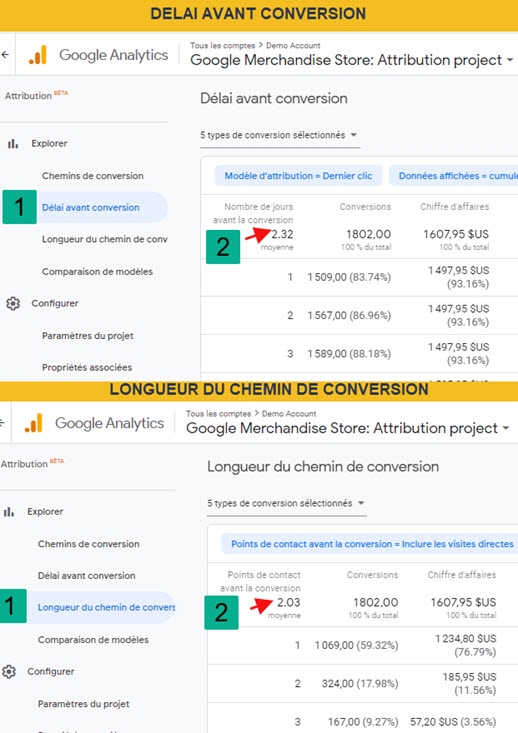Click average value 2.03 moyenne

click(x=286, y=607)
